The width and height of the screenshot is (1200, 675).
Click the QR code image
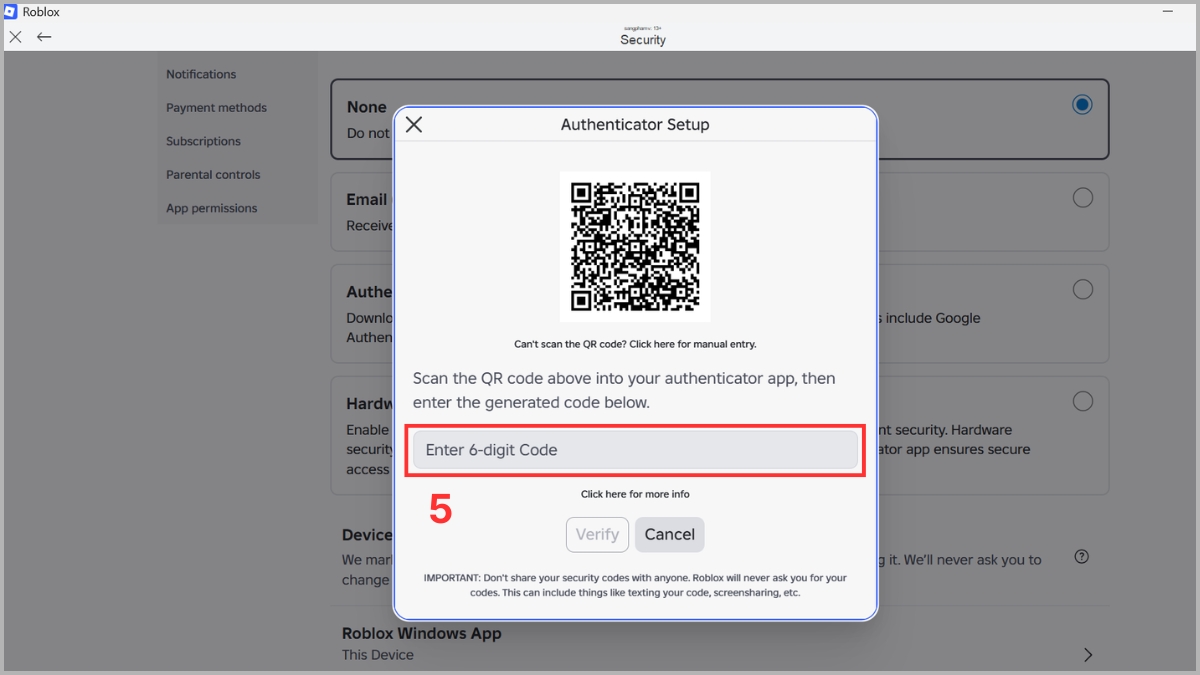[x=635, y=246]
